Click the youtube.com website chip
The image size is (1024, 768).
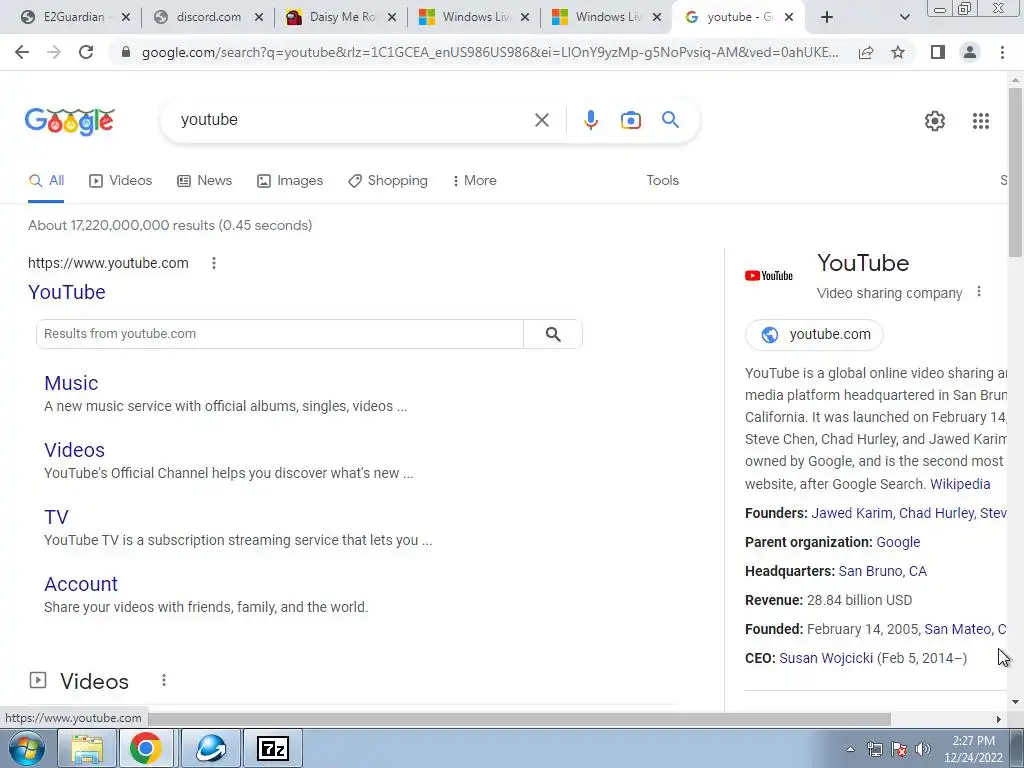[814, 334]
